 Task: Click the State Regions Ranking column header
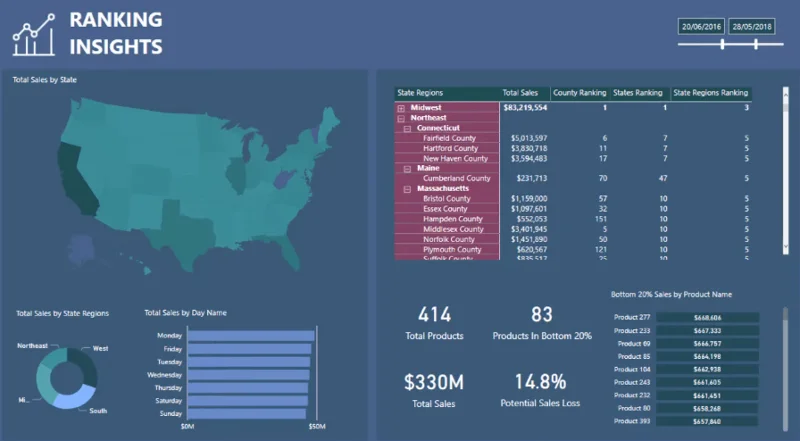[x=711, y=93]
